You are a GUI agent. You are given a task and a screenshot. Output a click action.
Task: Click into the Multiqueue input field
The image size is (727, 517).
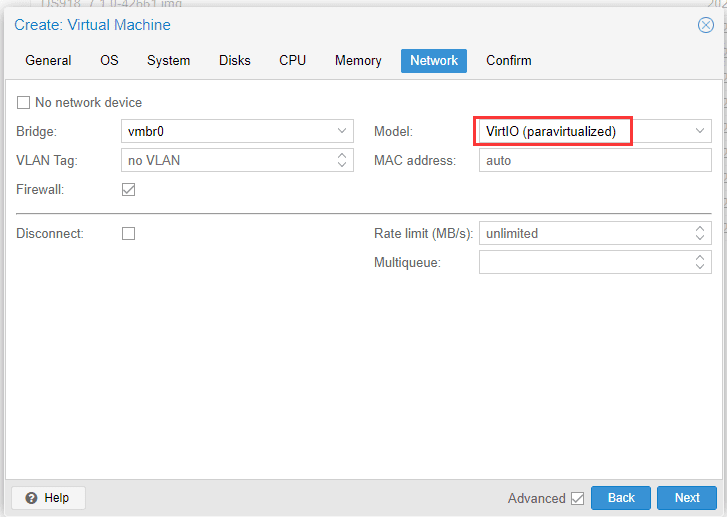[586, 262]
